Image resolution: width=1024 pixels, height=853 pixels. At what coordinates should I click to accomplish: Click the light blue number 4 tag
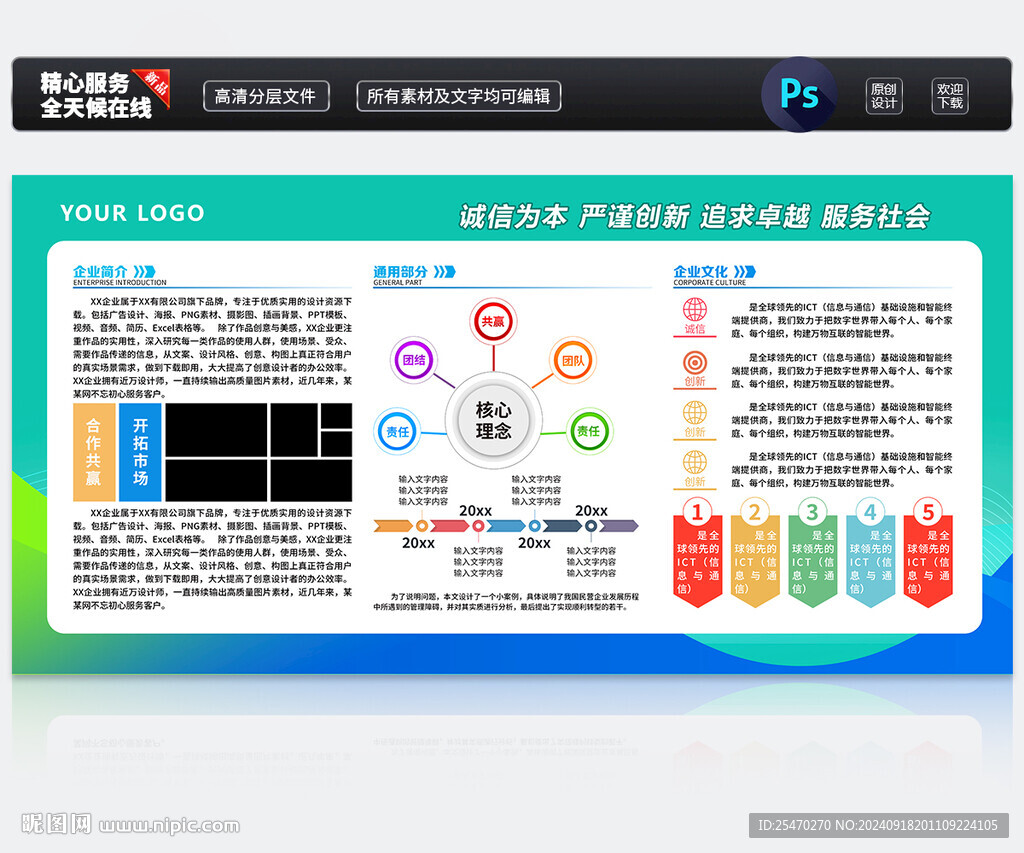point(871,553)
